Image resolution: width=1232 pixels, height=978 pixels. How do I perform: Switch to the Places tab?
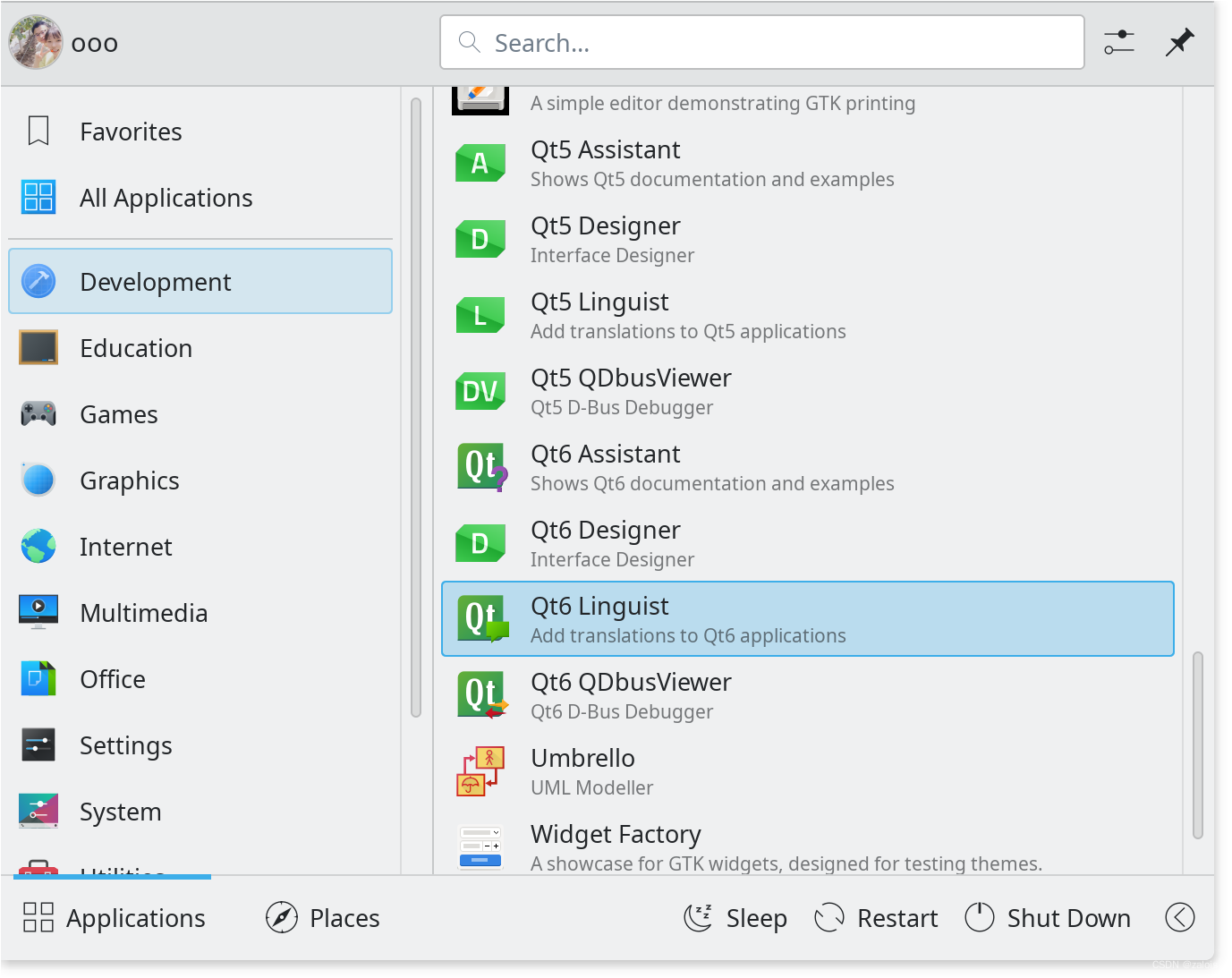pyautogui.click(x=323, y=918)
